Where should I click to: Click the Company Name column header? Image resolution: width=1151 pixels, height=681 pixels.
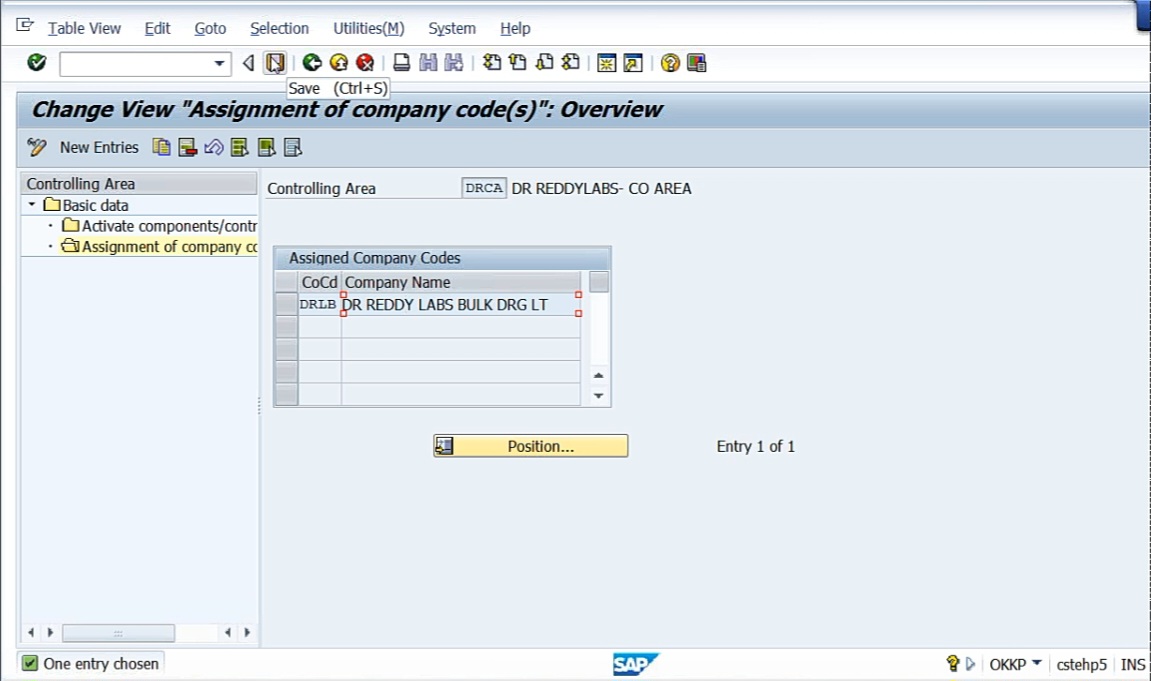[x=461, y=282]
